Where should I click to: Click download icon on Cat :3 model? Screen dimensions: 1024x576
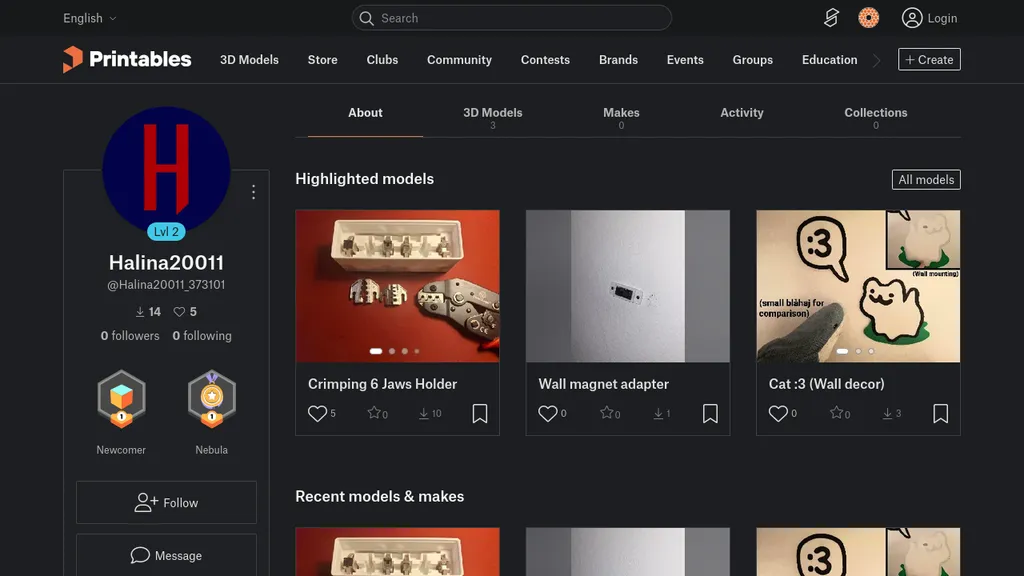tap(888, 413)
